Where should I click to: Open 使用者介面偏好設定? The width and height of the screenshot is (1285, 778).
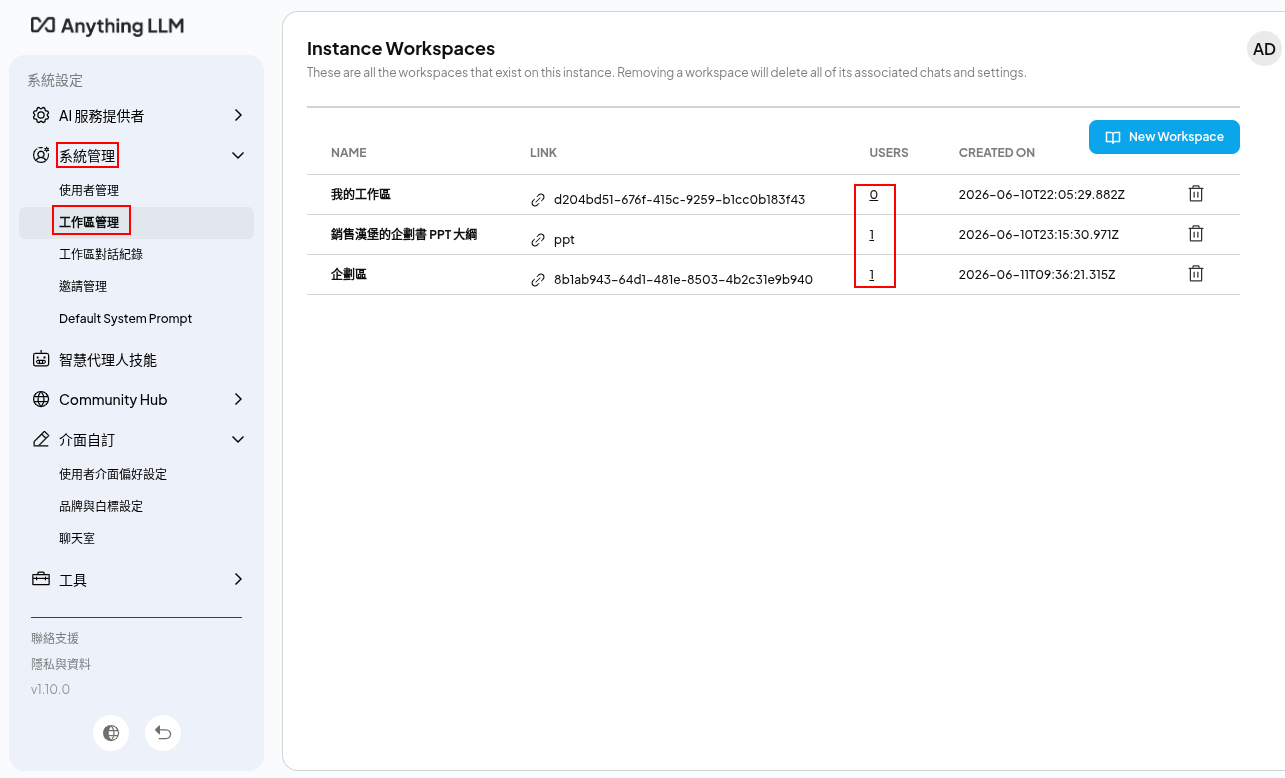pyautogui.click(x=113, y=474)
